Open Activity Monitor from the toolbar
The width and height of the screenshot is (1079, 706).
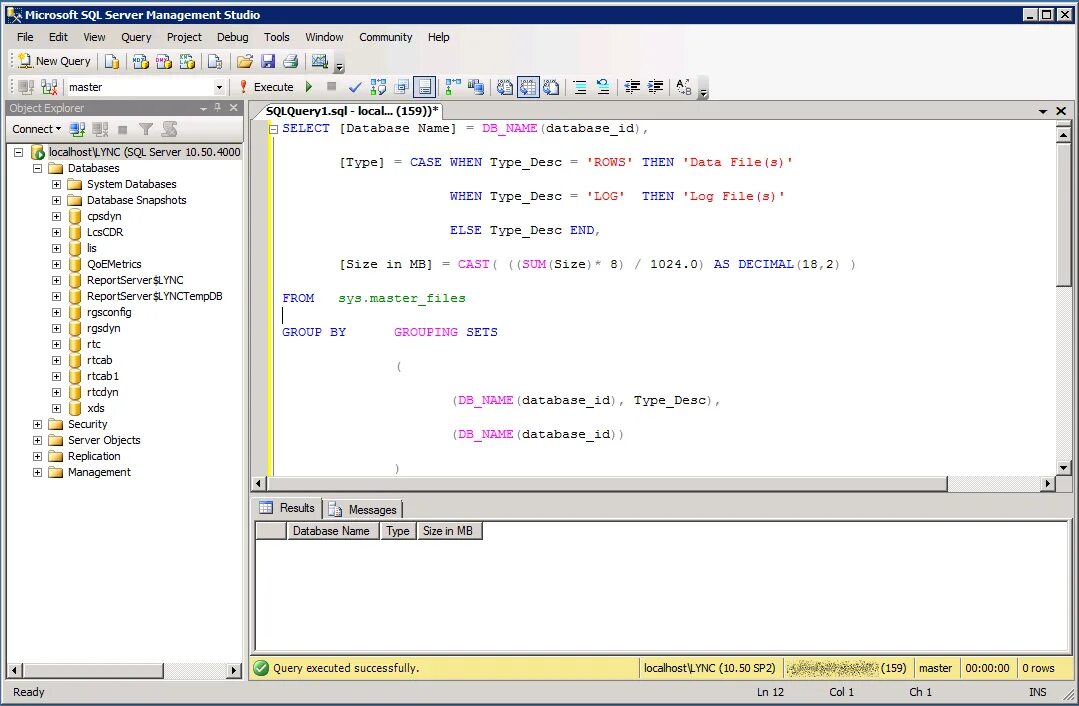point(319,61)
